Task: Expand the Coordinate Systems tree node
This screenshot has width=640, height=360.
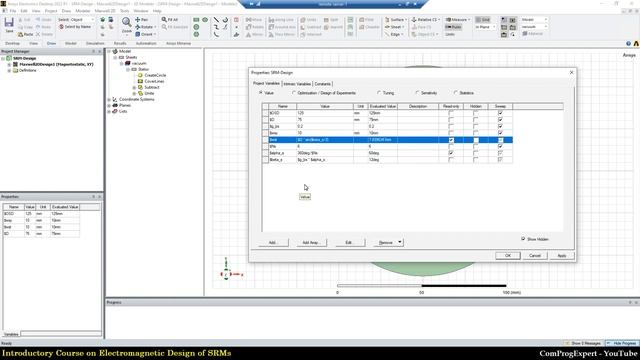Action: coord(109,99)
